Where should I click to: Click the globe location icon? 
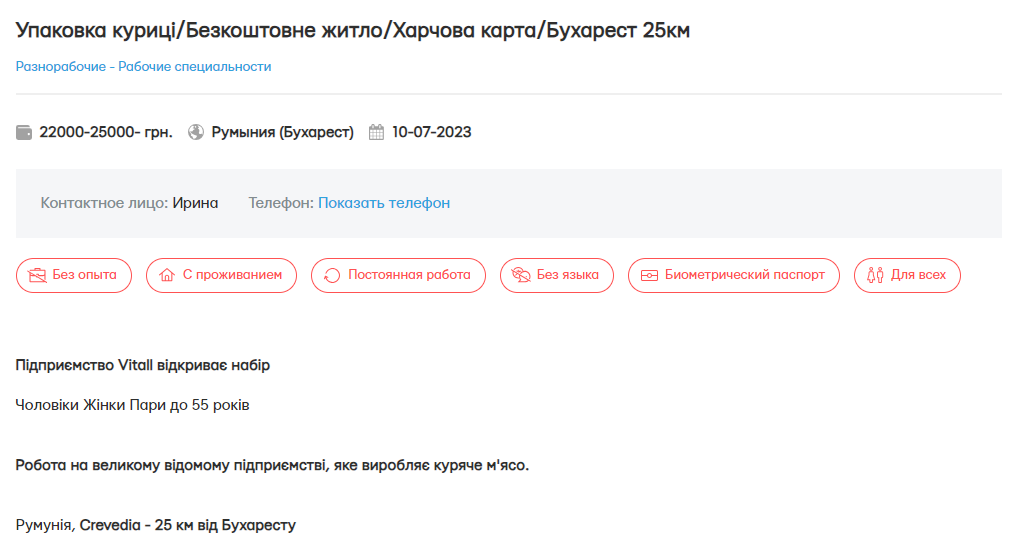coord(196,132)
